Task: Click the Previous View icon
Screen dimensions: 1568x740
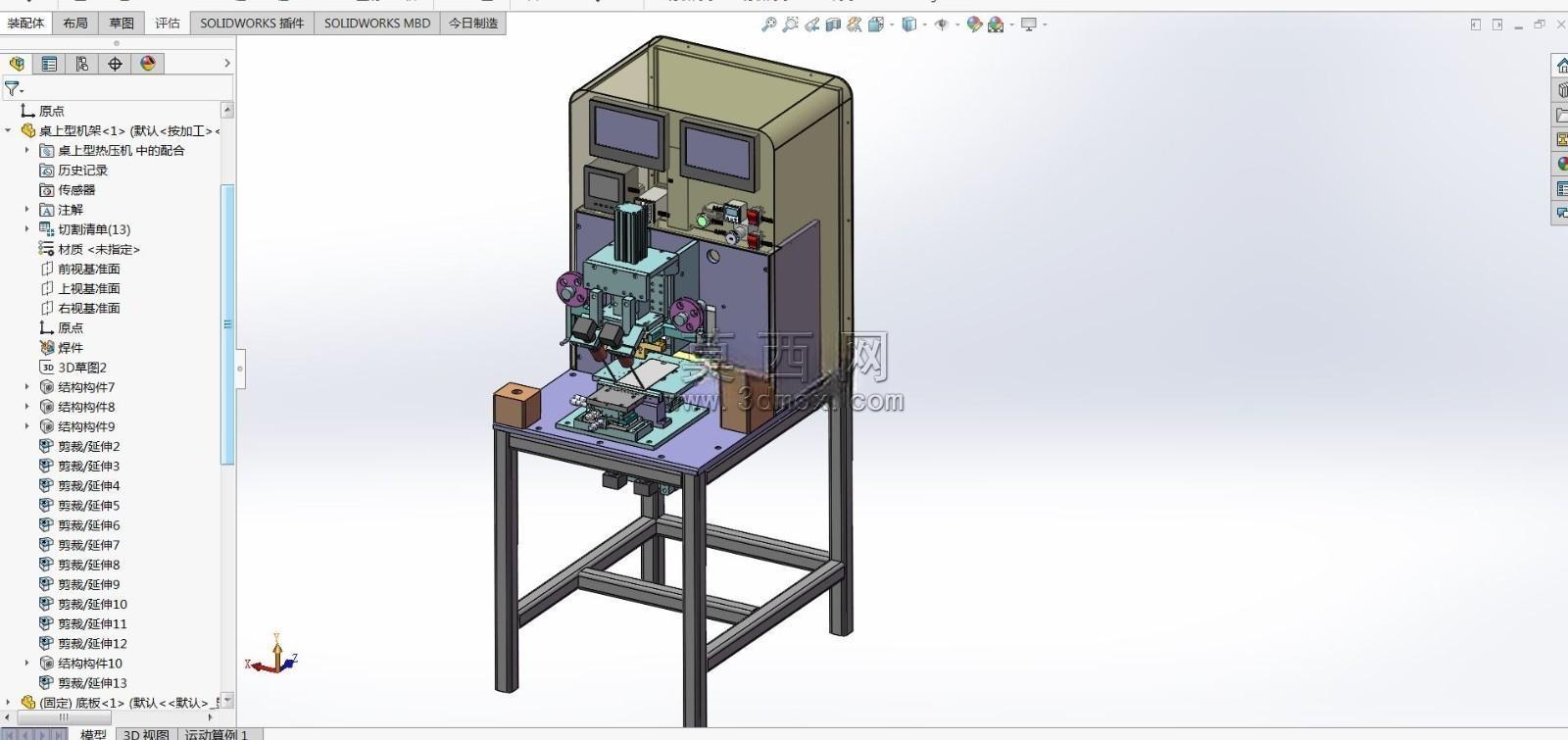Action: click(x=812, y=25)
